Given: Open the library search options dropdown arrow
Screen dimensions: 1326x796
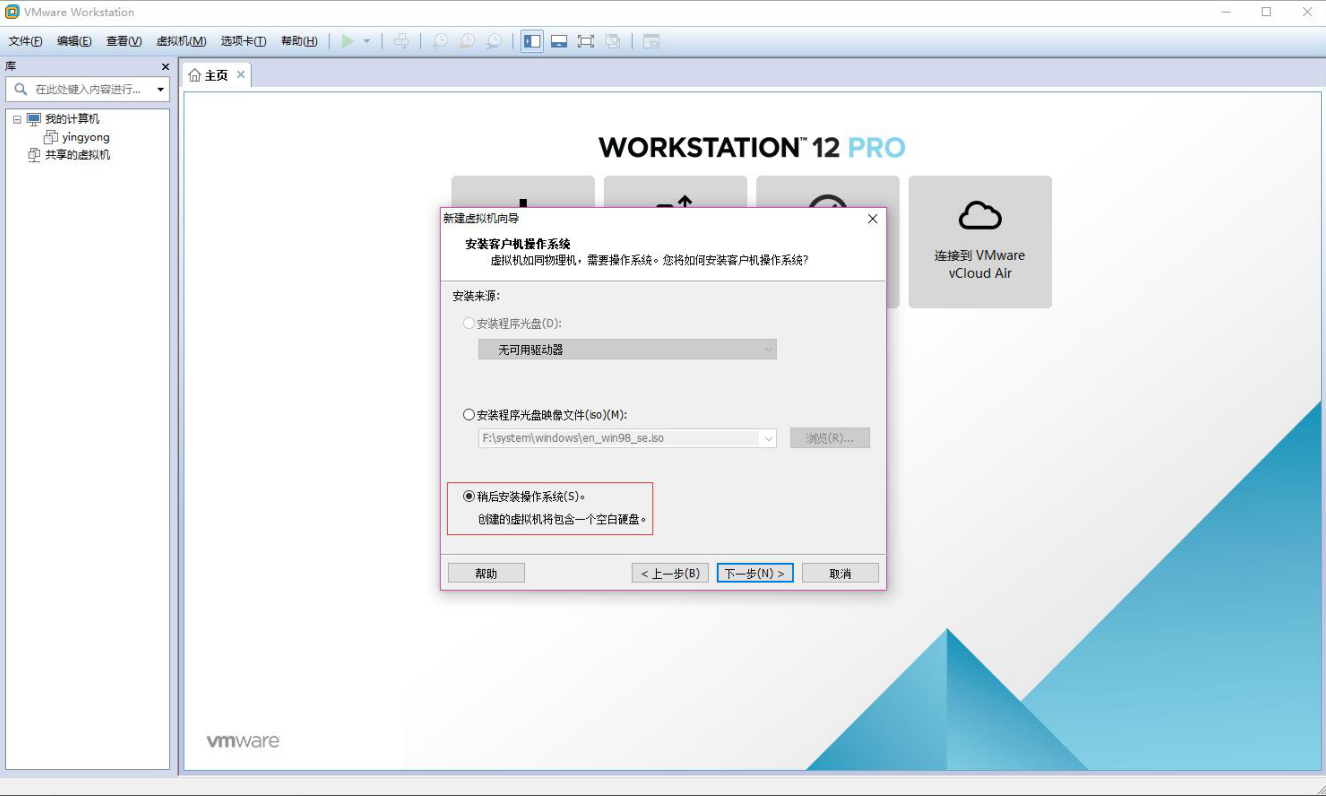Looking at the screenshot, I should (161, 90).
